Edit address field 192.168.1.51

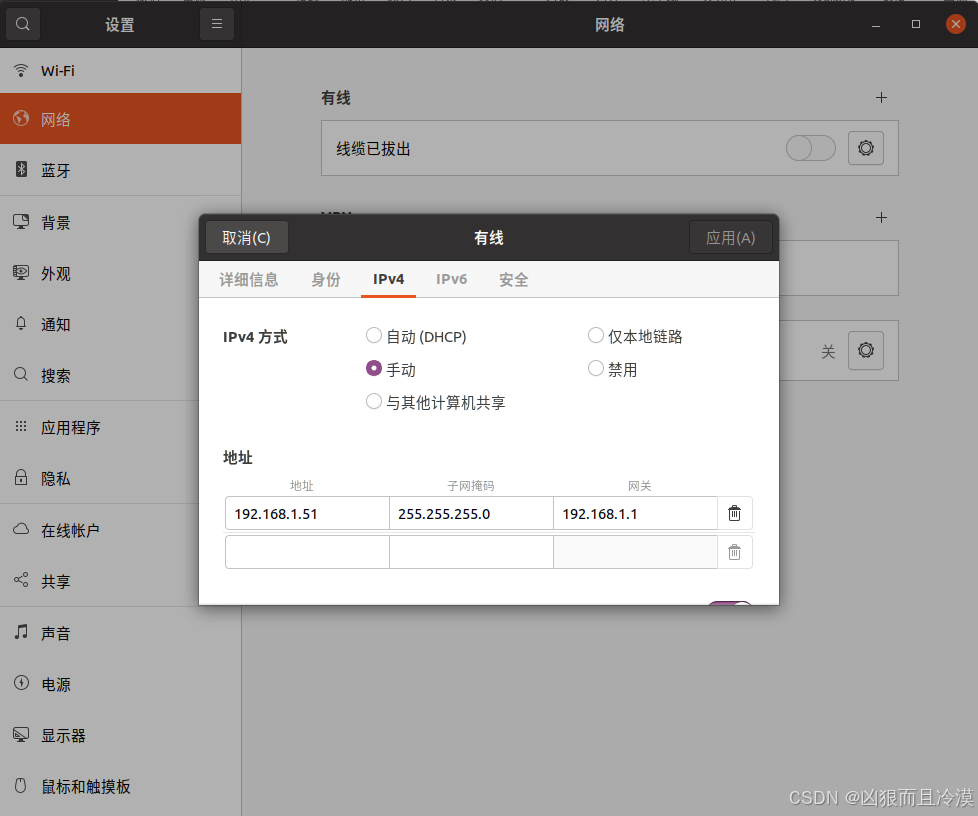coord(307,513)
